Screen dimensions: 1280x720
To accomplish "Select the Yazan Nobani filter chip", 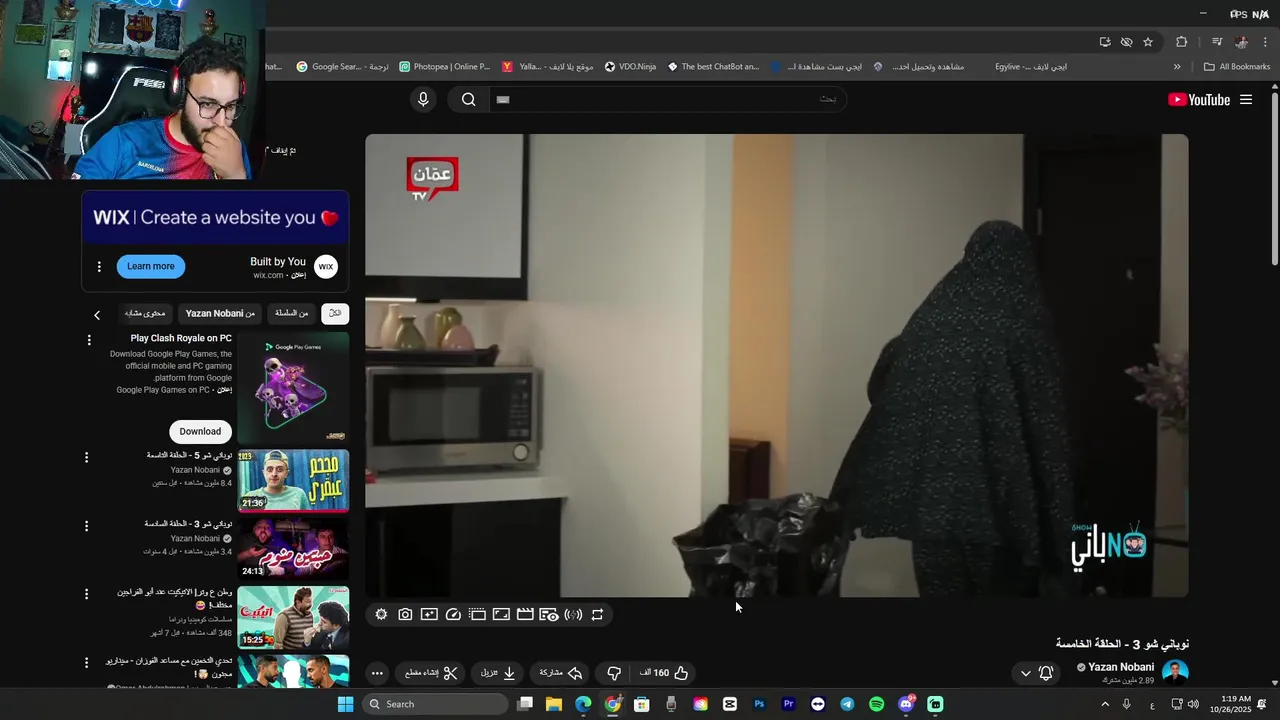I will tap(220, 314).
